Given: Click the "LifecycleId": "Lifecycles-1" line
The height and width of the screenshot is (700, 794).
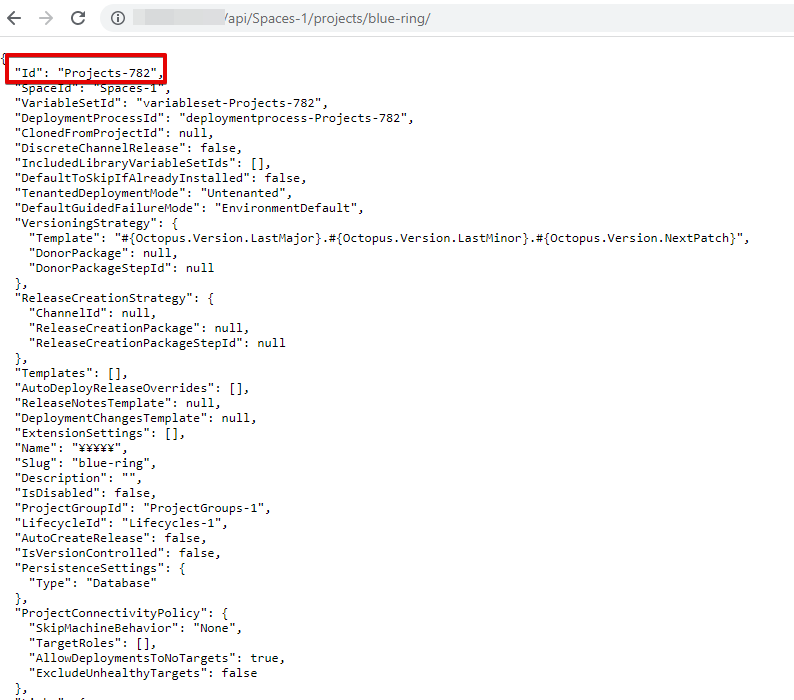Looking at the screenshot, I should click(122, 523).
